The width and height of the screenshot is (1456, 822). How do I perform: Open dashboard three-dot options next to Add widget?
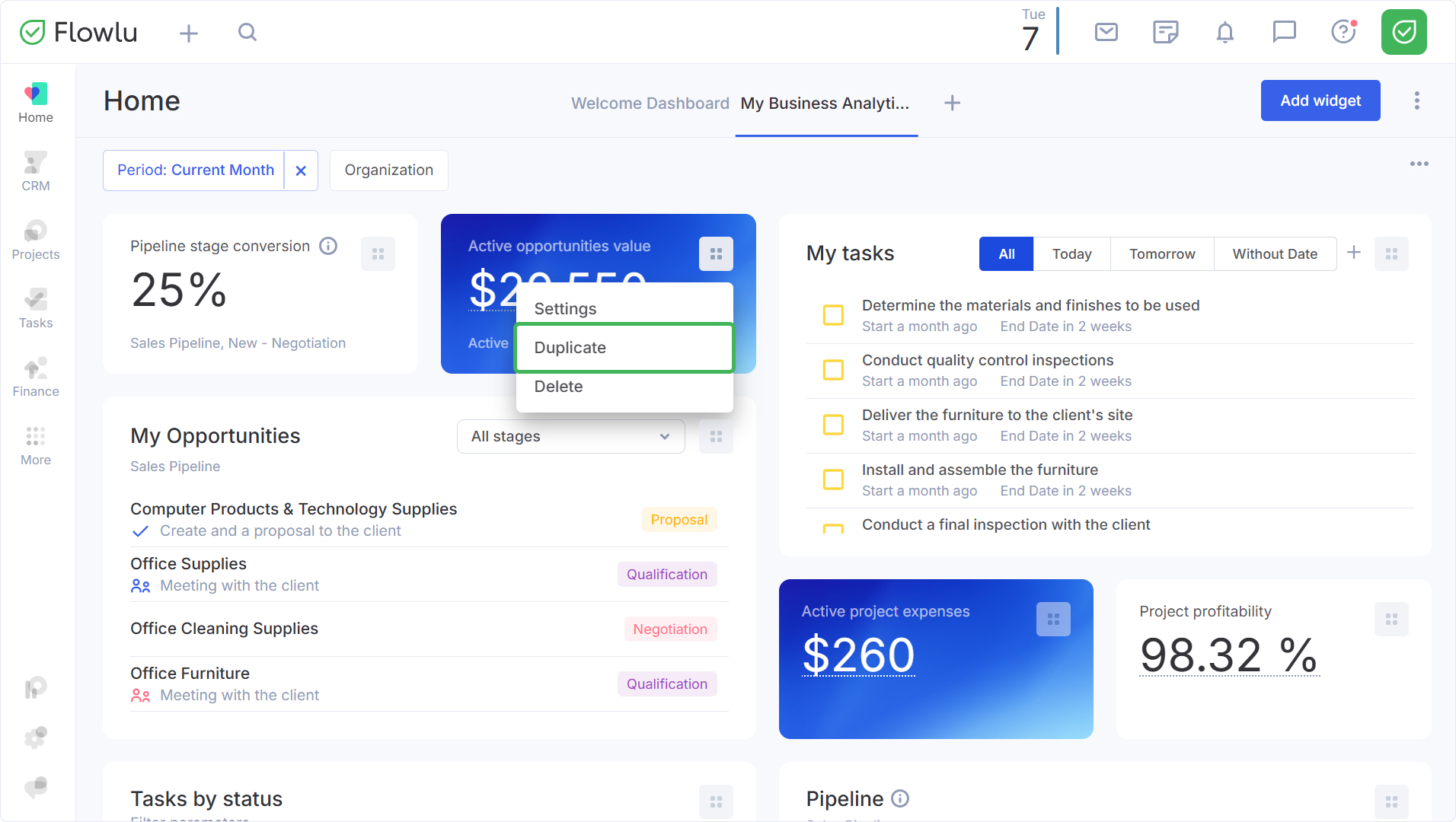[x=1416, y=100]
